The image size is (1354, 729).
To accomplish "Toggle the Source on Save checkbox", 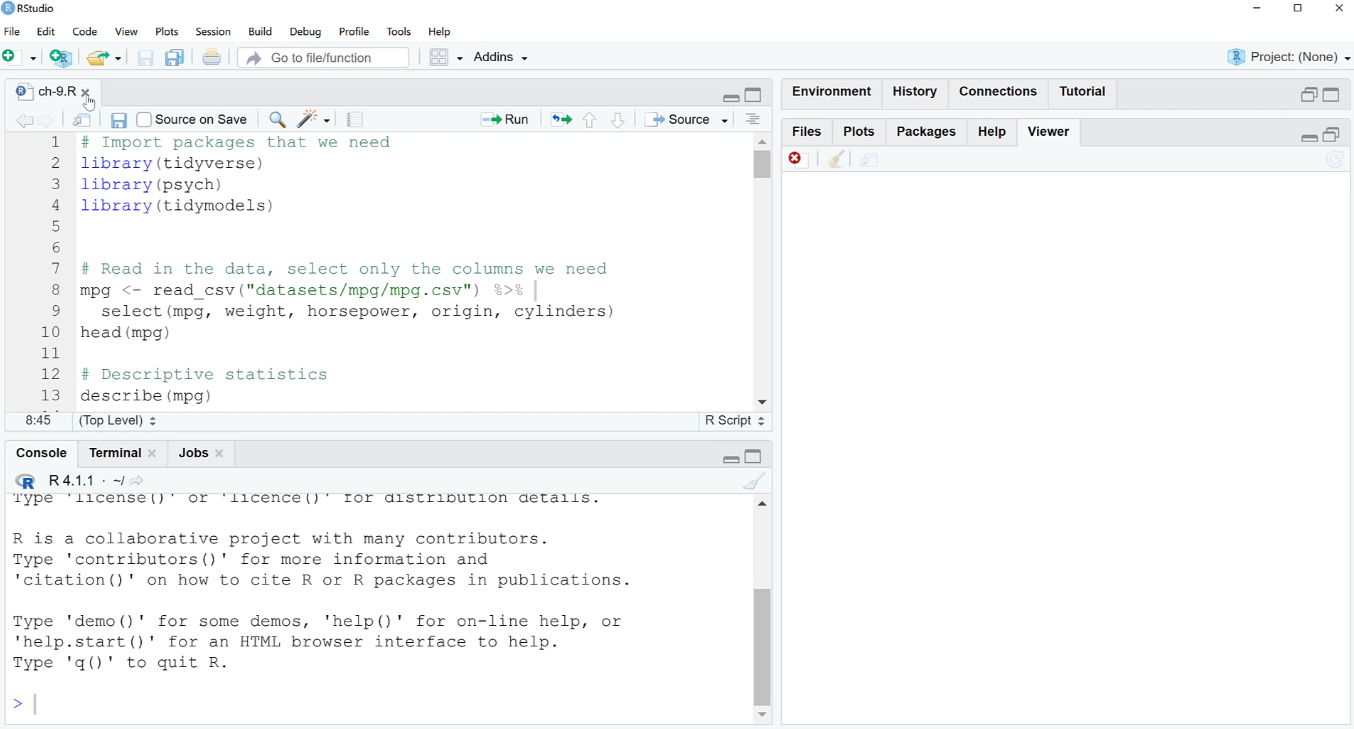I will tap(144, 120).
